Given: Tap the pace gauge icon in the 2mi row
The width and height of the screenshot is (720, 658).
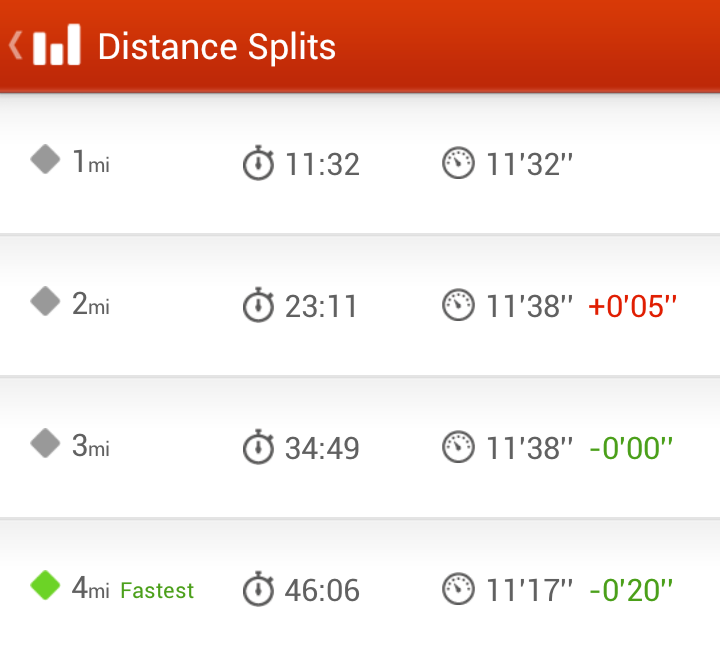Looking at the screenshot, I should click(458, 304).
